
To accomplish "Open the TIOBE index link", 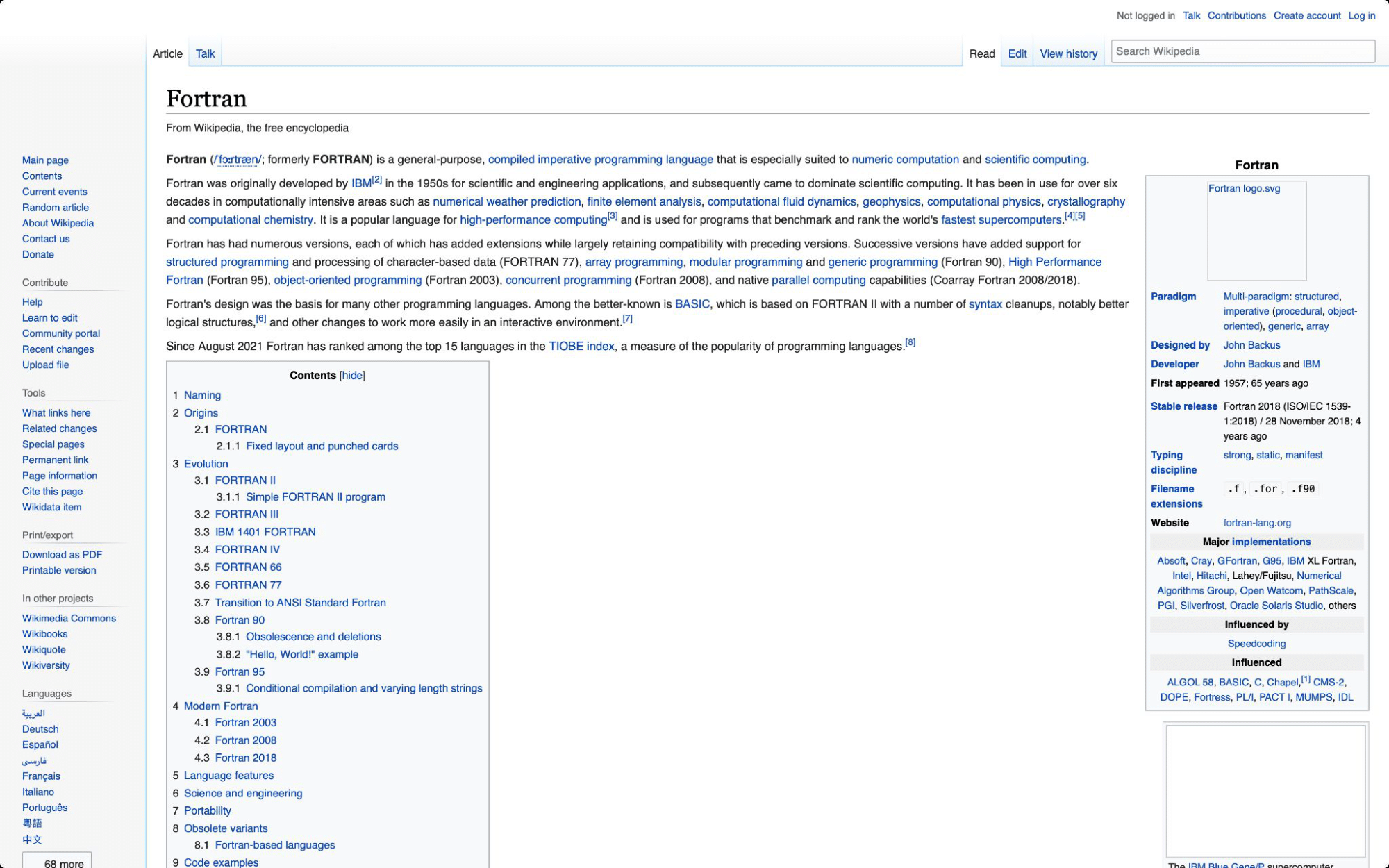I will coord(581,346).
